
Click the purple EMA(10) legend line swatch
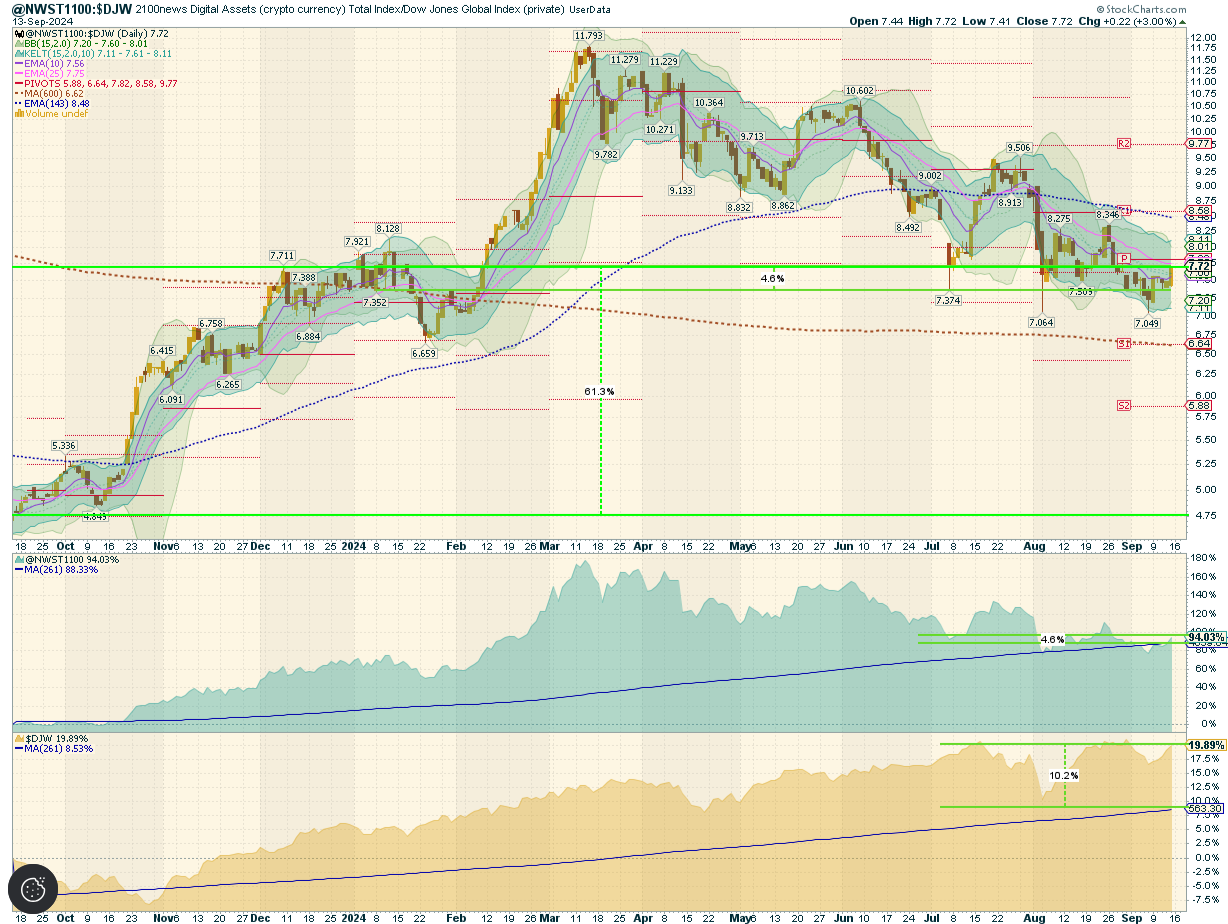point(18,64)
